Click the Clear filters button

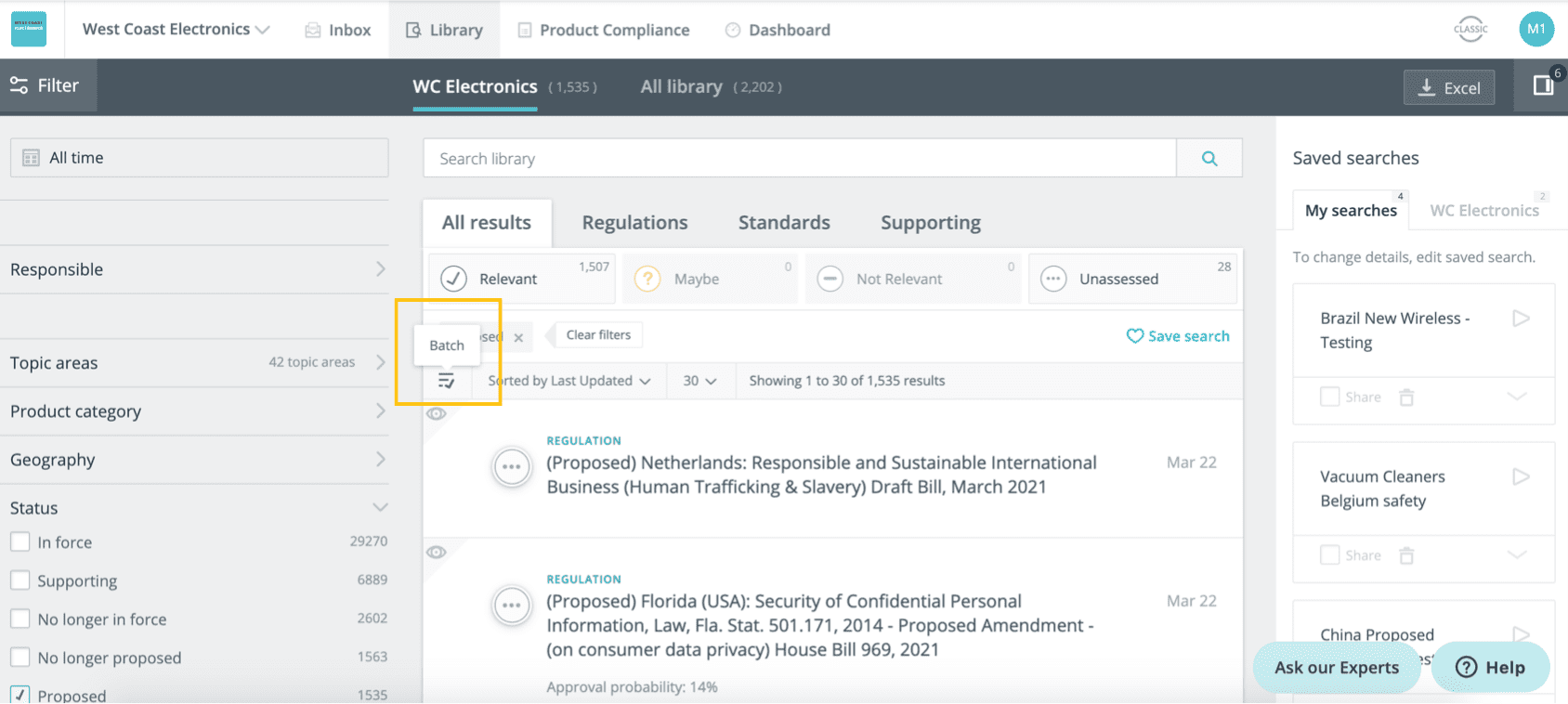pyautogui.click(x=598, y=335)
